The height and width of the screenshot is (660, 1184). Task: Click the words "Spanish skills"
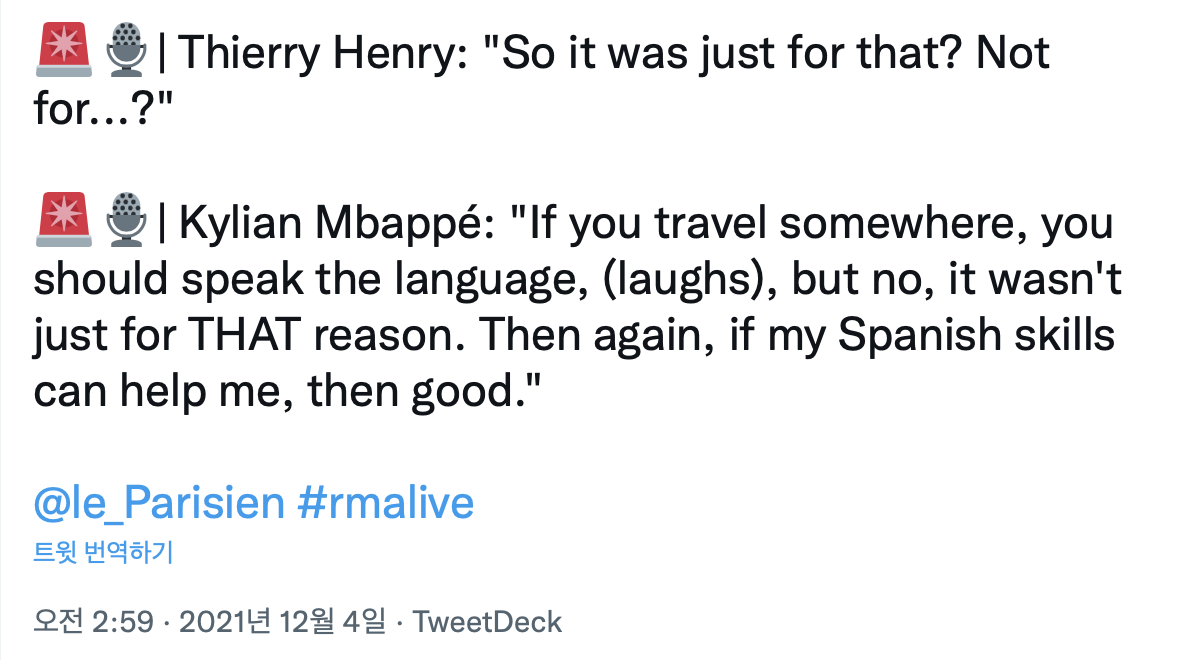coord(976,336)
